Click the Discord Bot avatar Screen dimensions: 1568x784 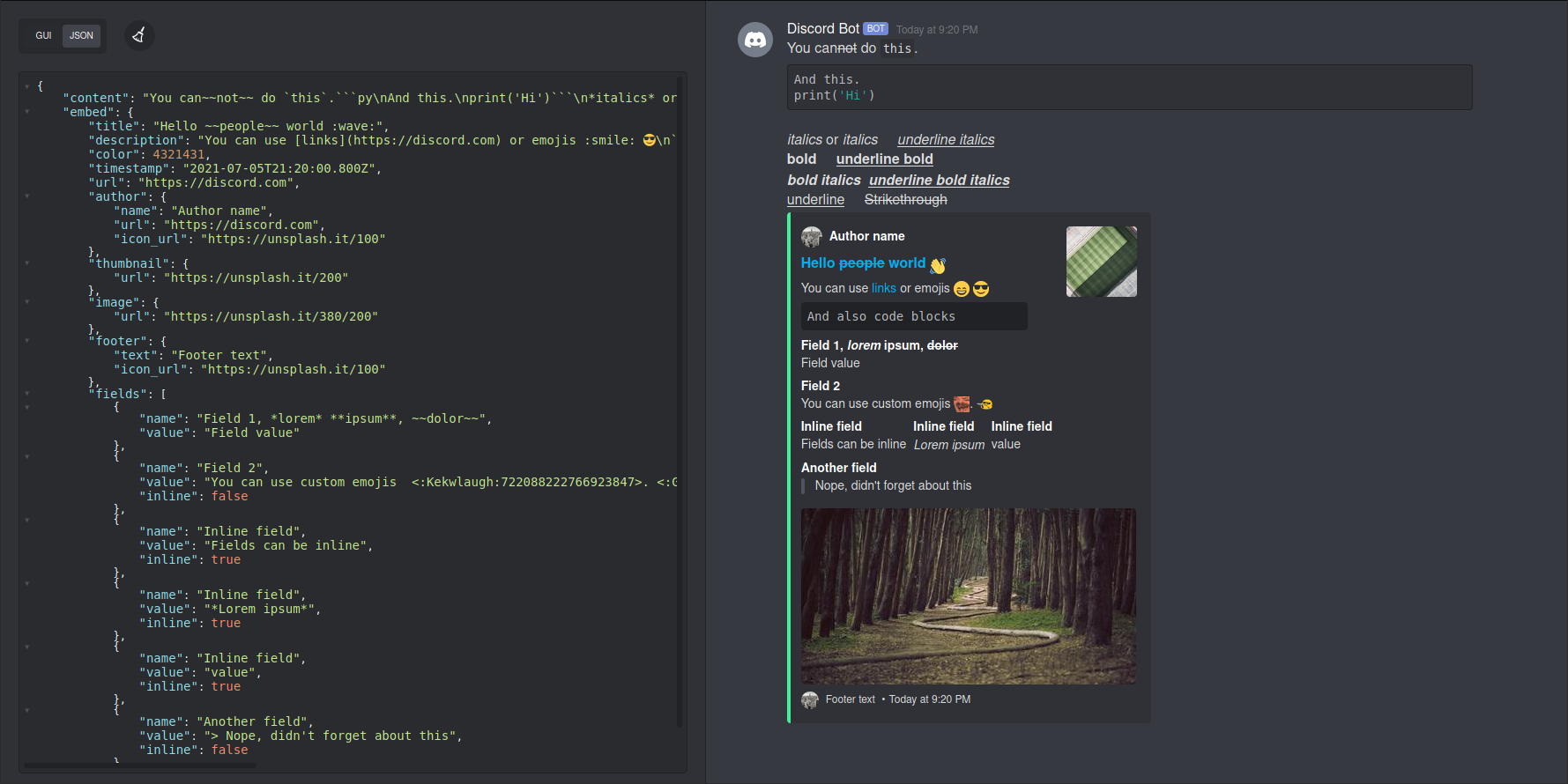pos(755,40)
